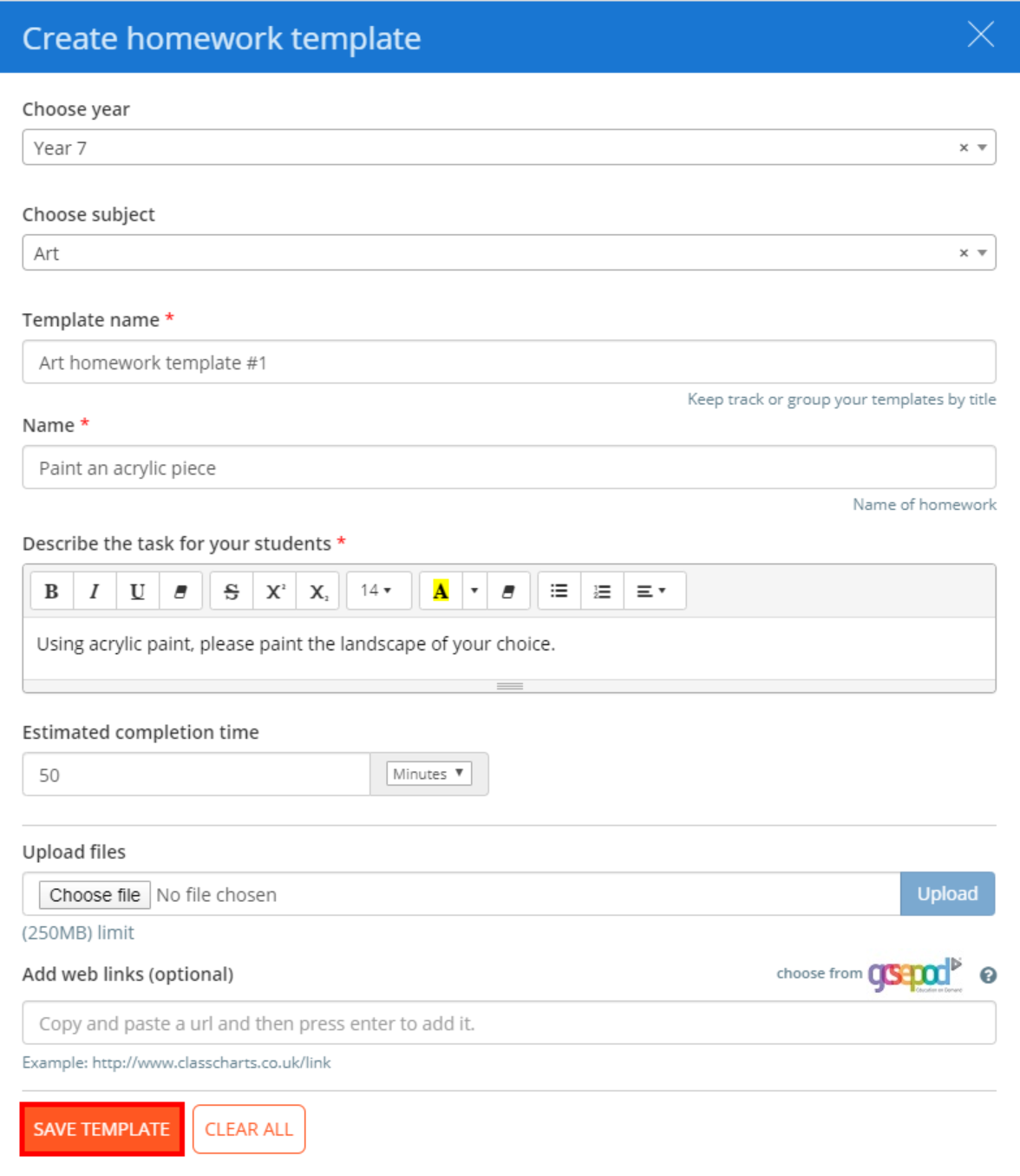Select the subscript formatting icon
1020x1176 pixels.
317,591
